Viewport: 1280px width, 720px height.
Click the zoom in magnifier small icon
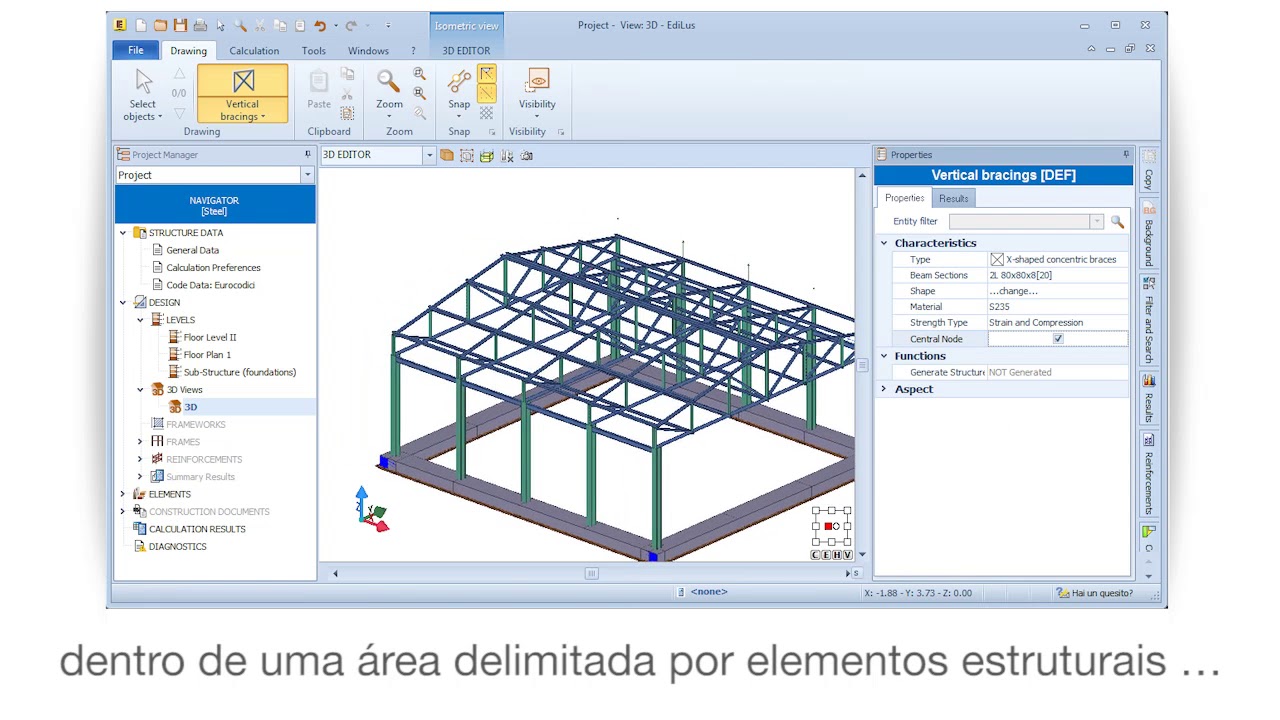419,74
